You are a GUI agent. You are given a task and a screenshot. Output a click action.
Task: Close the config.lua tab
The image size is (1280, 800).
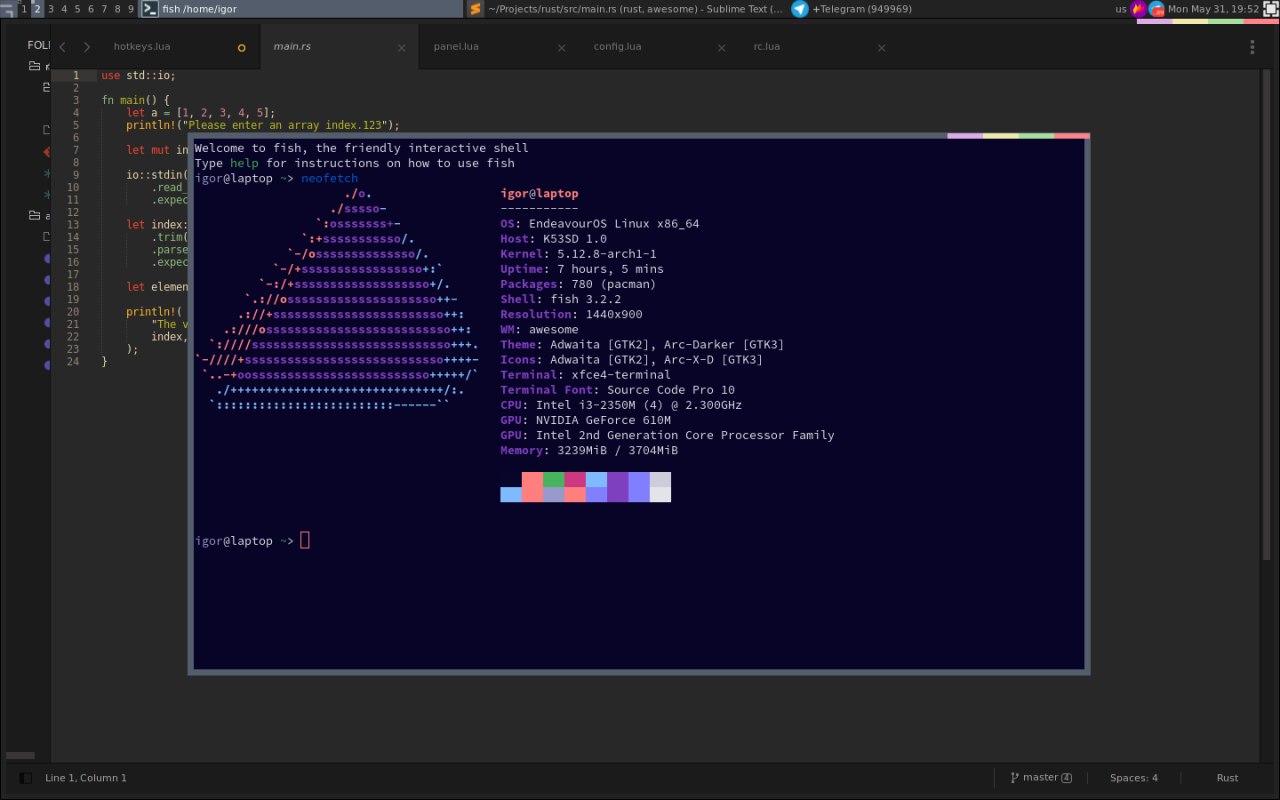click(721, 48)
